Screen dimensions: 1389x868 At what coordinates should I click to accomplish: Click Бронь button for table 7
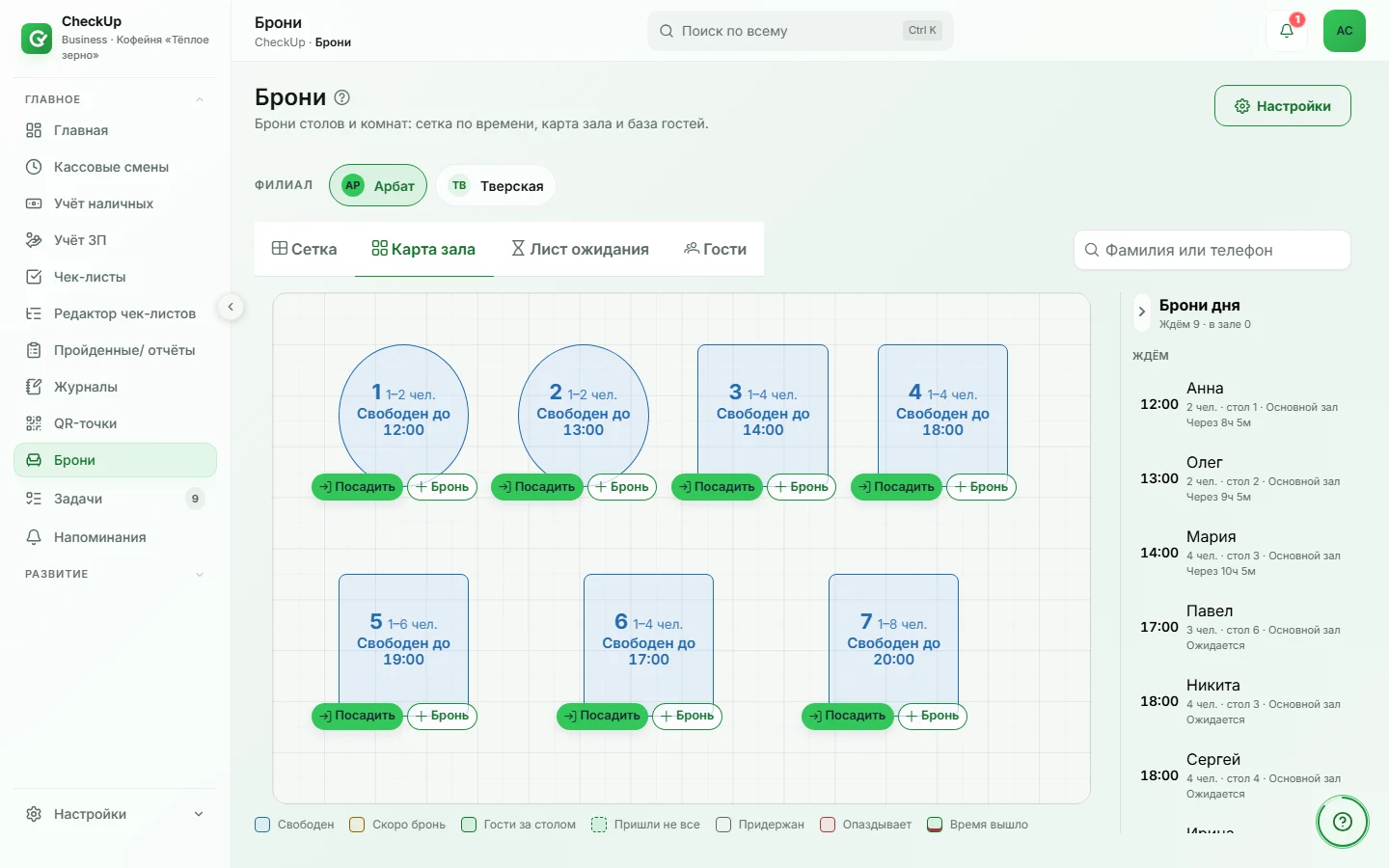pos(932,716)
